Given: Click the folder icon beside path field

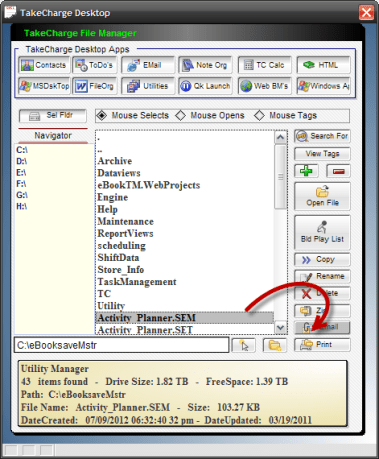Looking at the screenshot, I should (275, 345).
